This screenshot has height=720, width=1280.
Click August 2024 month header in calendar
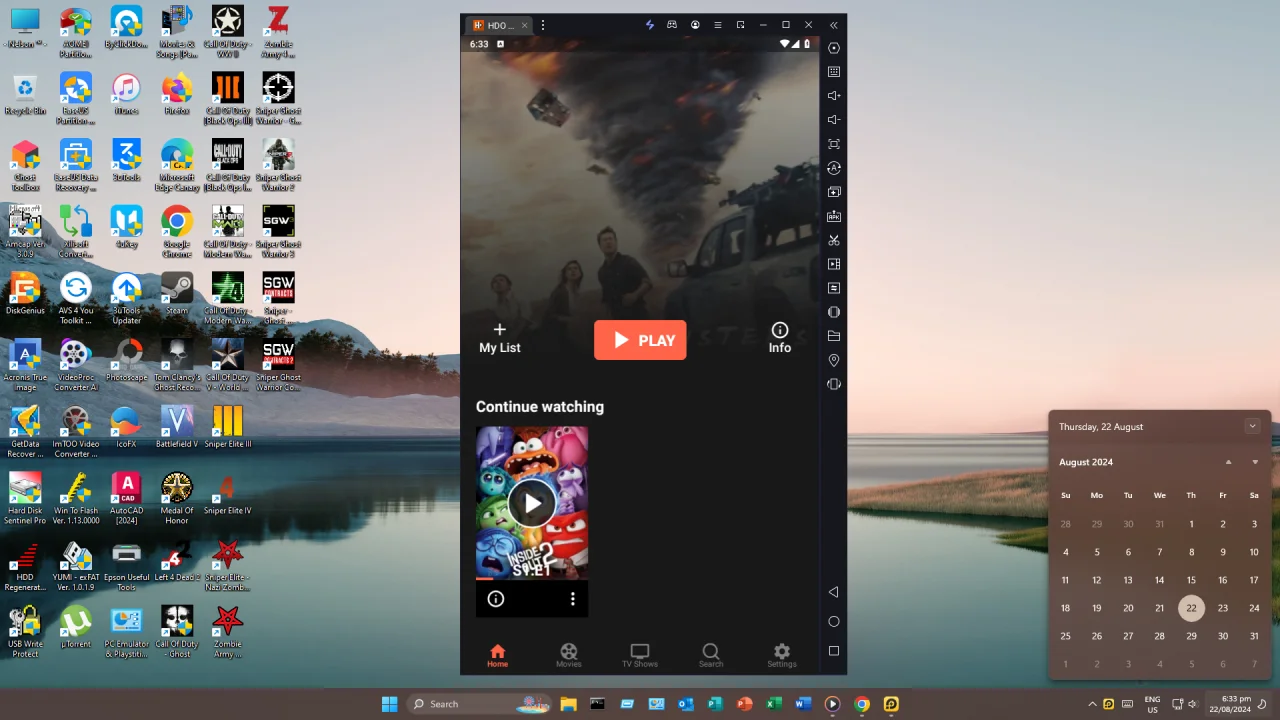pyautogui.click(x=1086, y=462)
